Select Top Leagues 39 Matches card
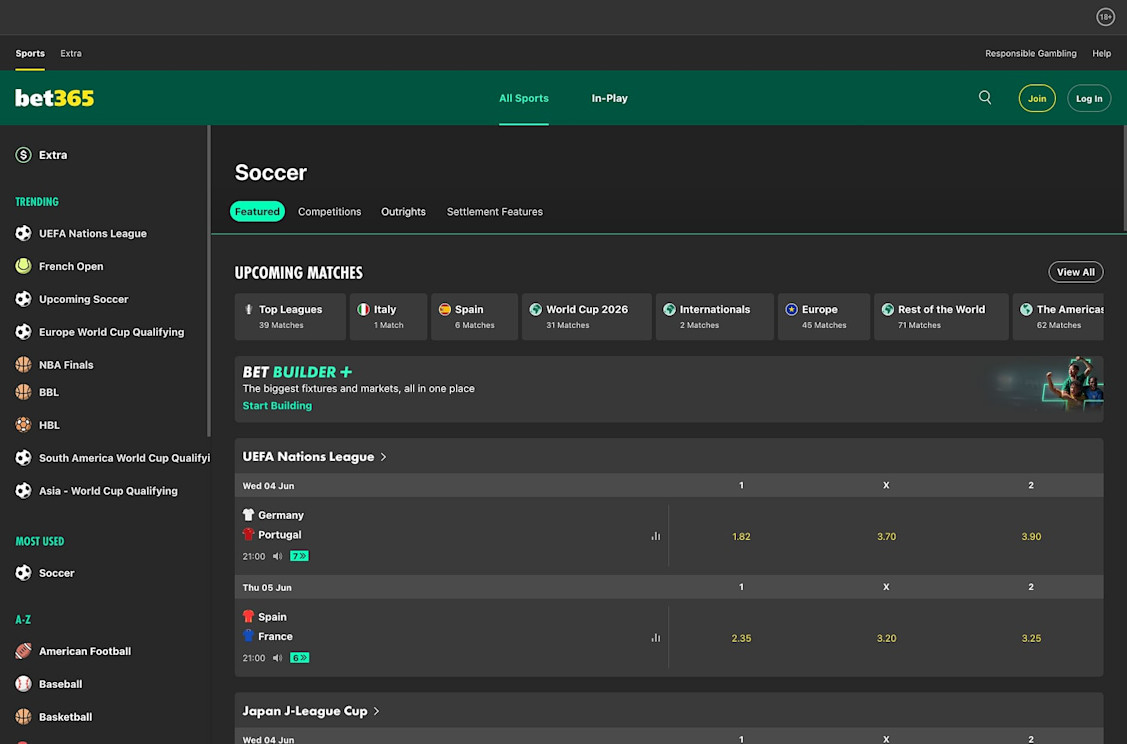Image resolution: width=1127 pixels, height=744 pixels. (290, 316)
